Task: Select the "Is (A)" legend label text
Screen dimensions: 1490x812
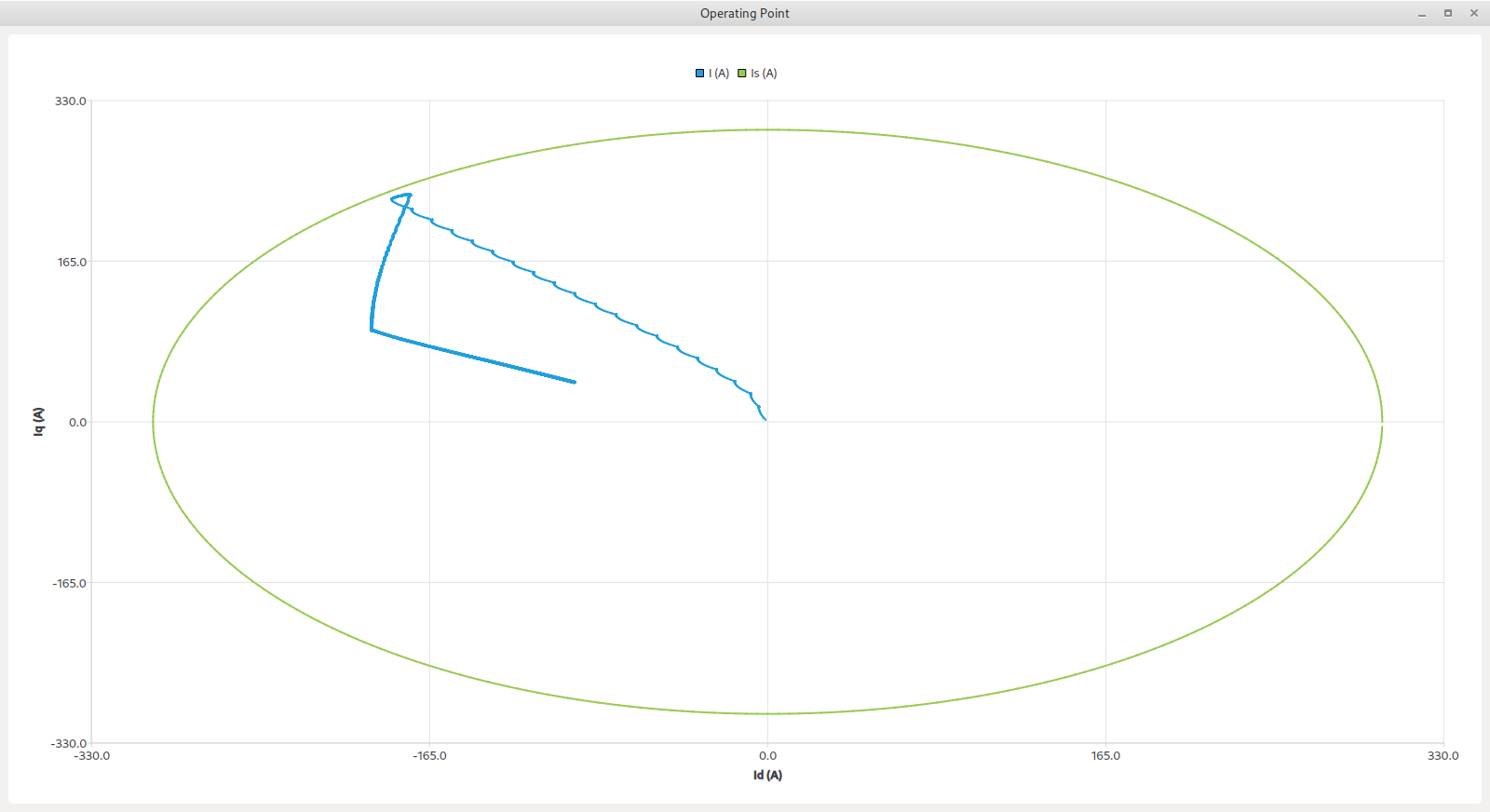Action: pos(764,74)
